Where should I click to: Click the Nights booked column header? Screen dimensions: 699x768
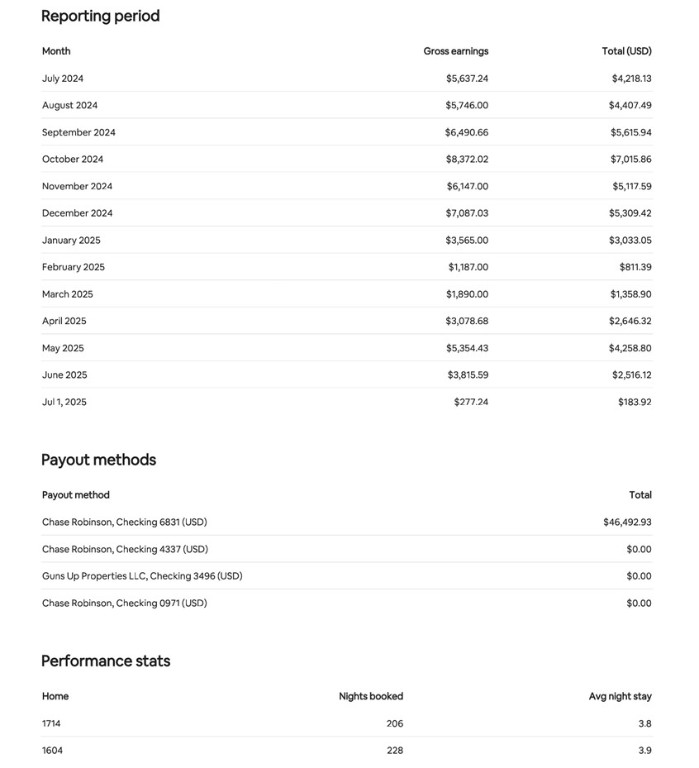click(371, 696)
